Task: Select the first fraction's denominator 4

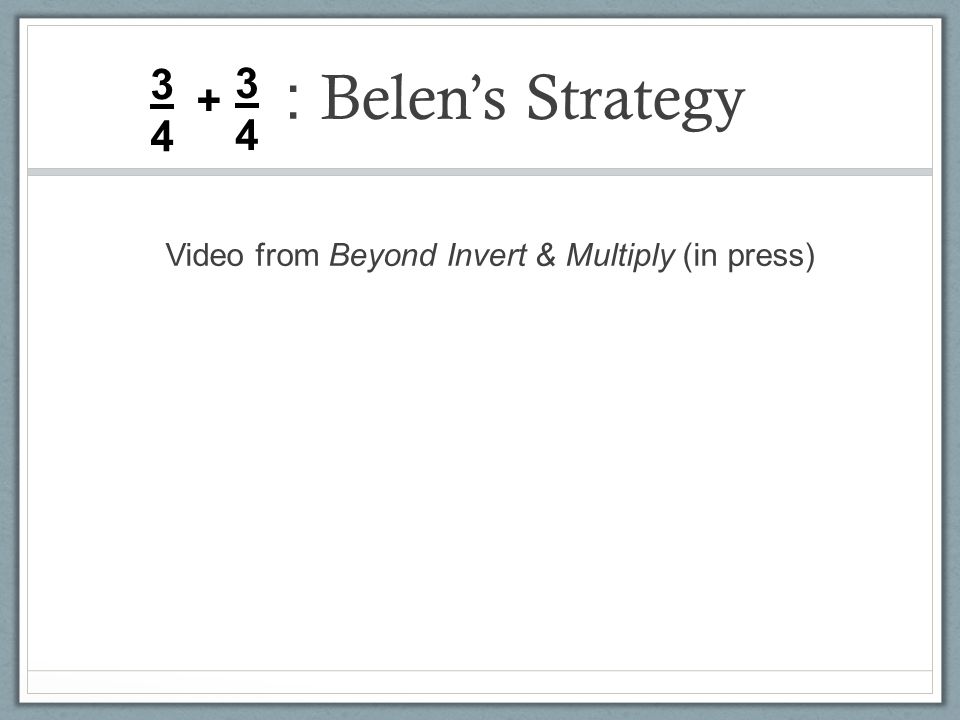Action: pos(162,135)
